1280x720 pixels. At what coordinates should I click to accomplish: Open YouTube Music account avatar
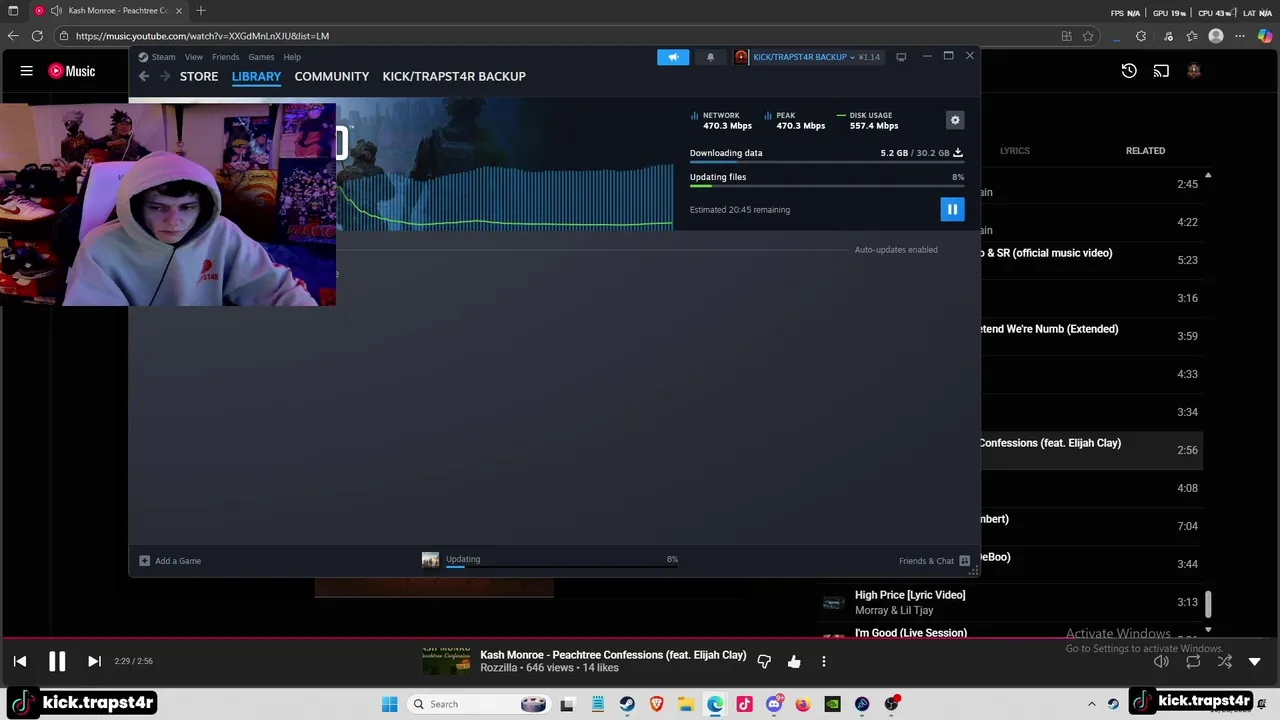coord(1194,71)
